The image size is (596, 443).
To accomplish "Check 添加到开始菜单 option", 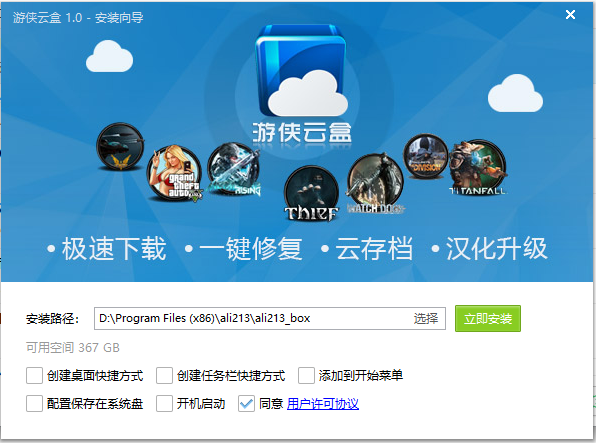I will (306, 376).
